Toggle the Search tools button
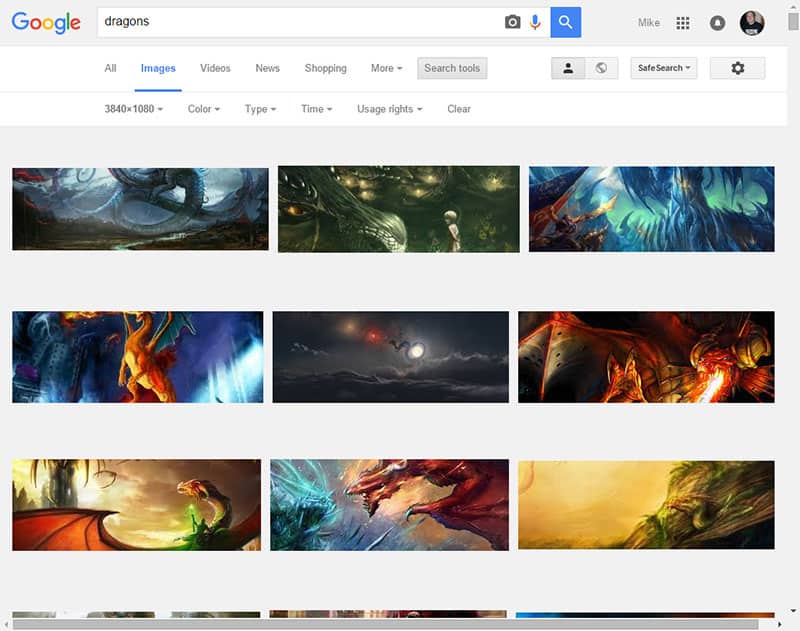 pos(452,68)
